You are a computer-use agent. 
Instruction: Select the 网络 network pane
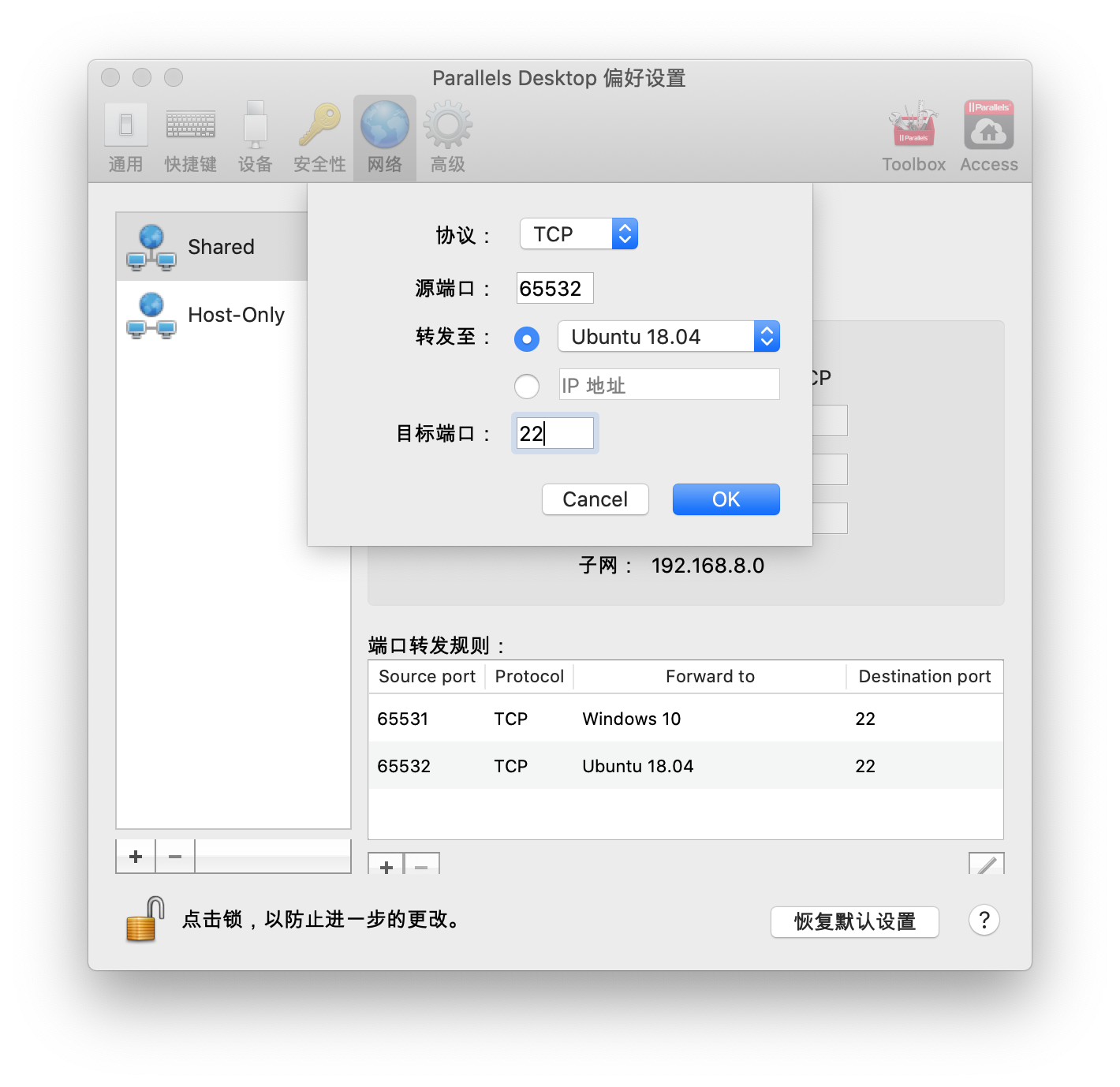click(x=385, y=137)
